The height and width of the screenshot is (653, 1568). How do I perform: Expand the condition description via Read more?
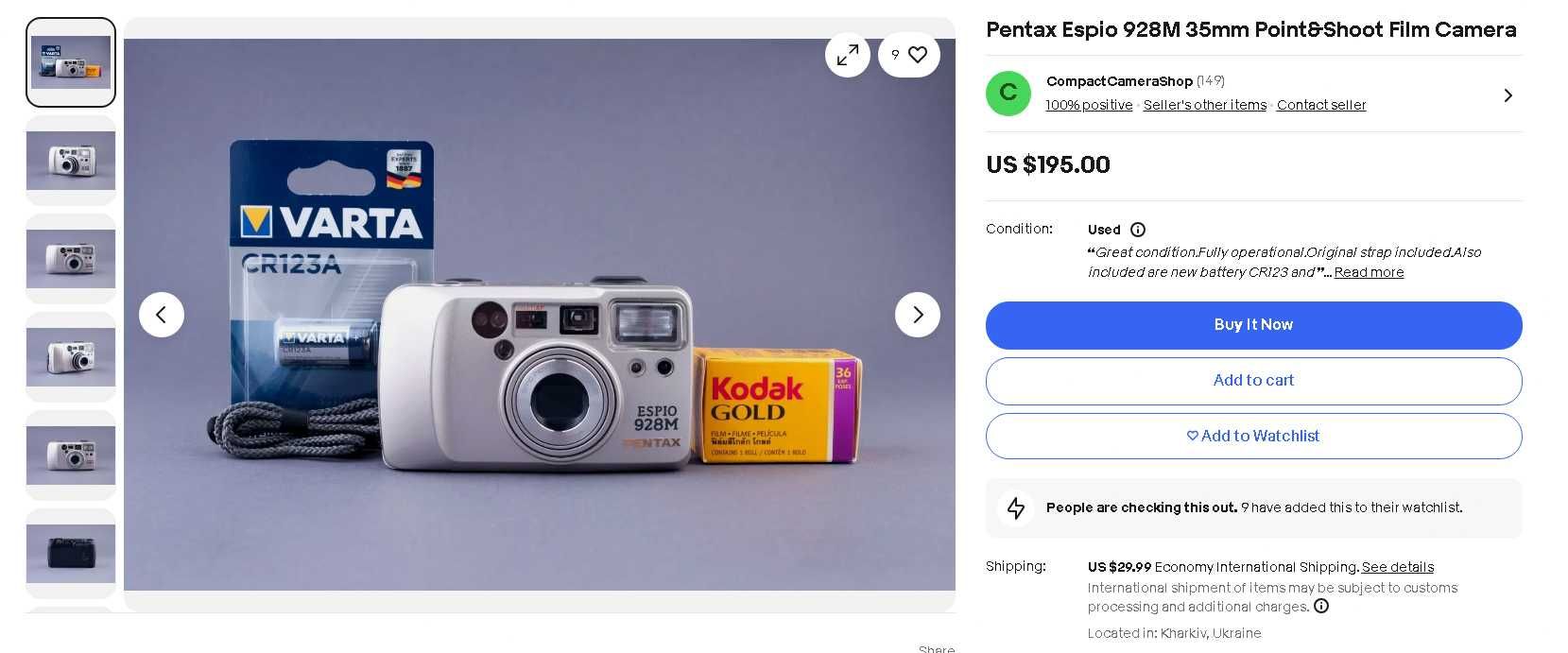point(1369,272)
